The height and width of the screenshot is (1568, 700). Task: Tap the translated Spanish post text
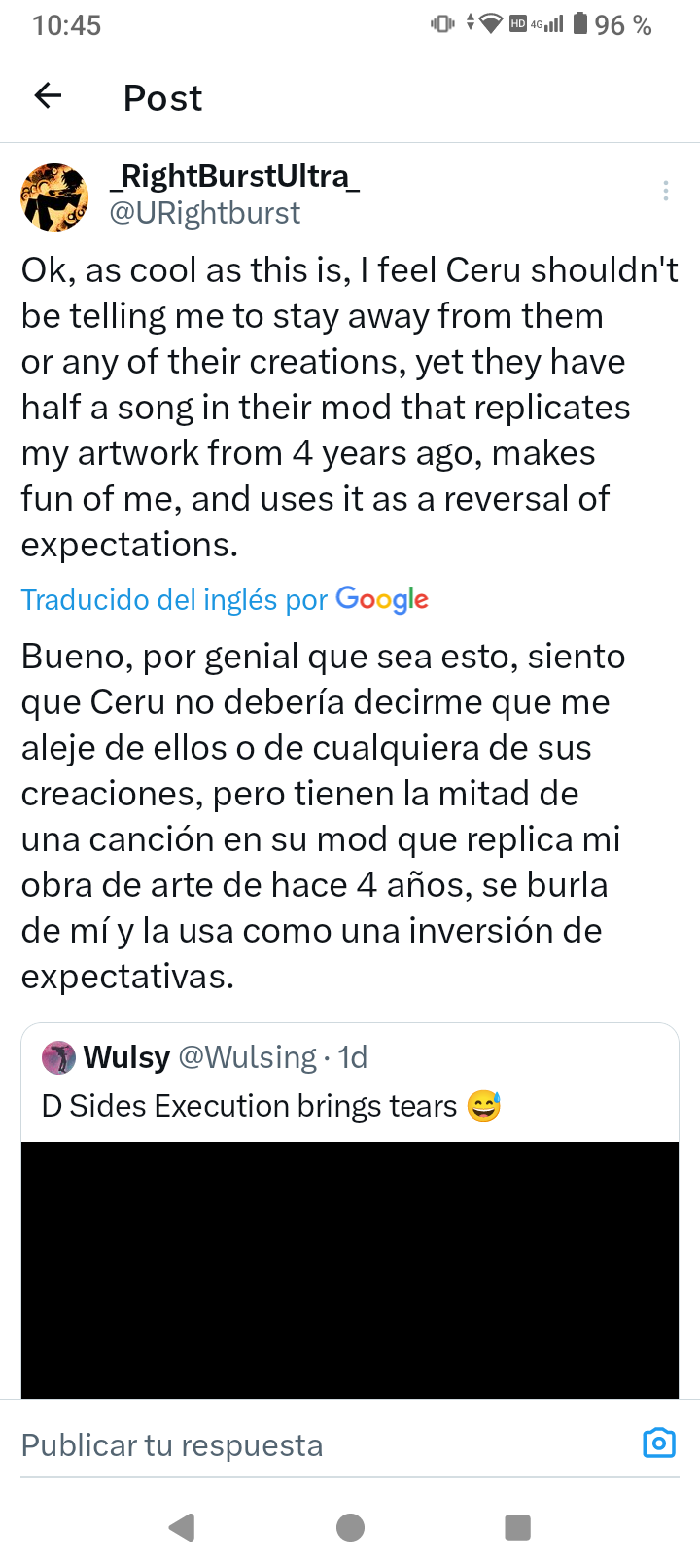[x=321, y=815]
